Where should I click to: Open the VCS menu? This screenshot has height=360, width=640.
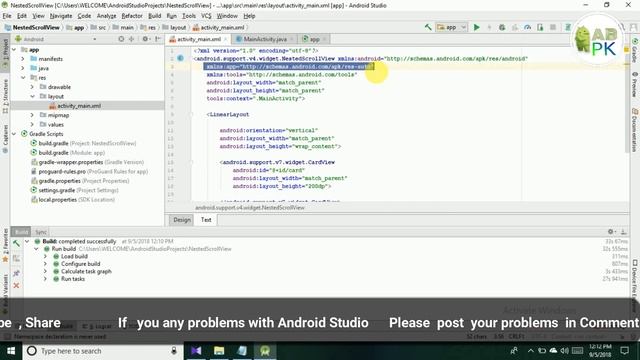tap(206, 16)
